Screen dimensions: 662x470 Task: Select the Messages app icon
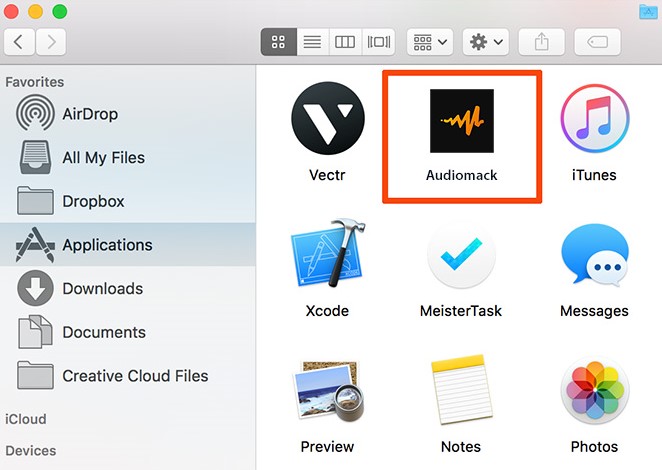(x=594, y=254)
